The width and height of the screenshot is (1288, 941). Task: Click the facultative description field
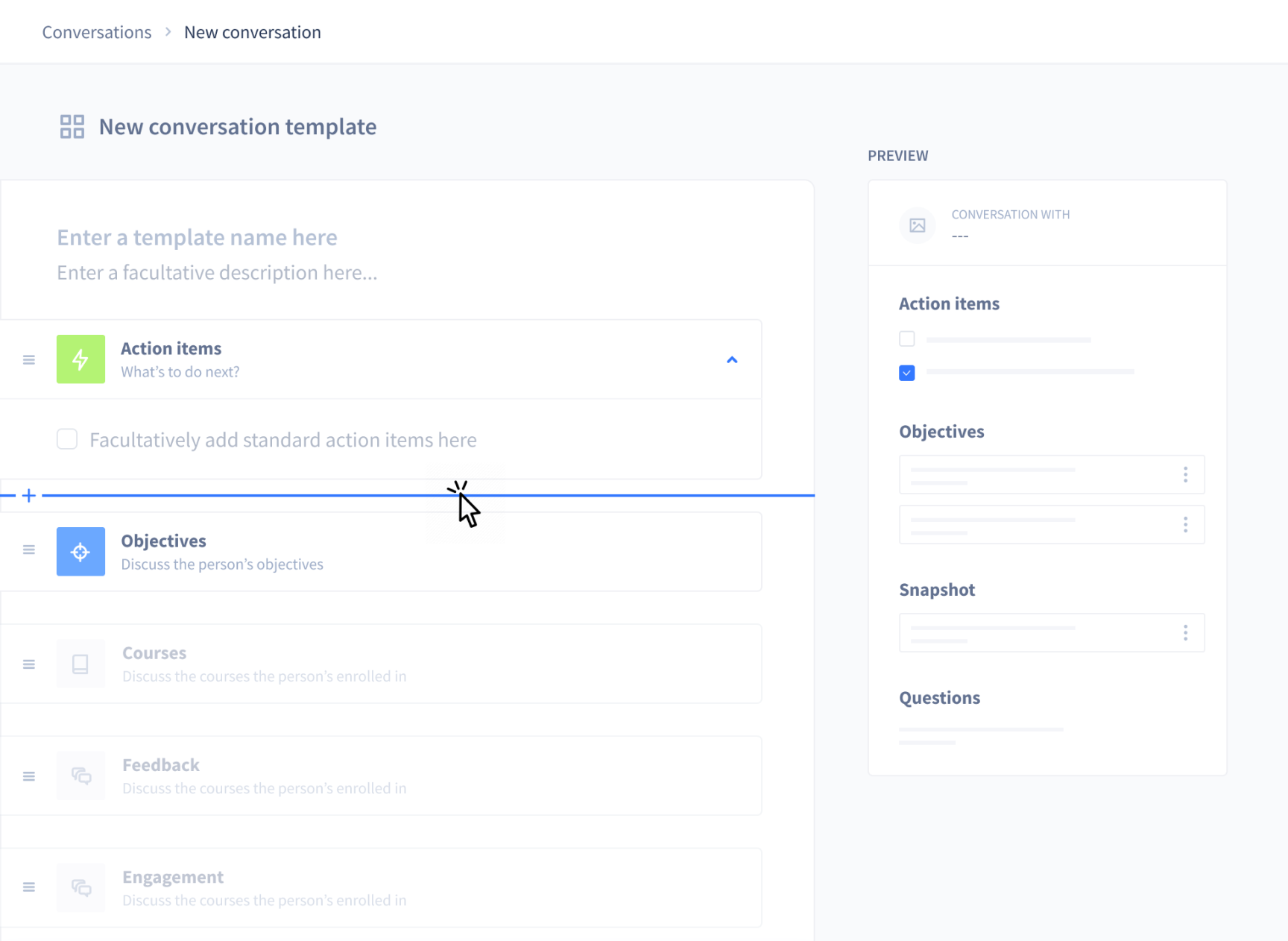[x=217, y=273]
